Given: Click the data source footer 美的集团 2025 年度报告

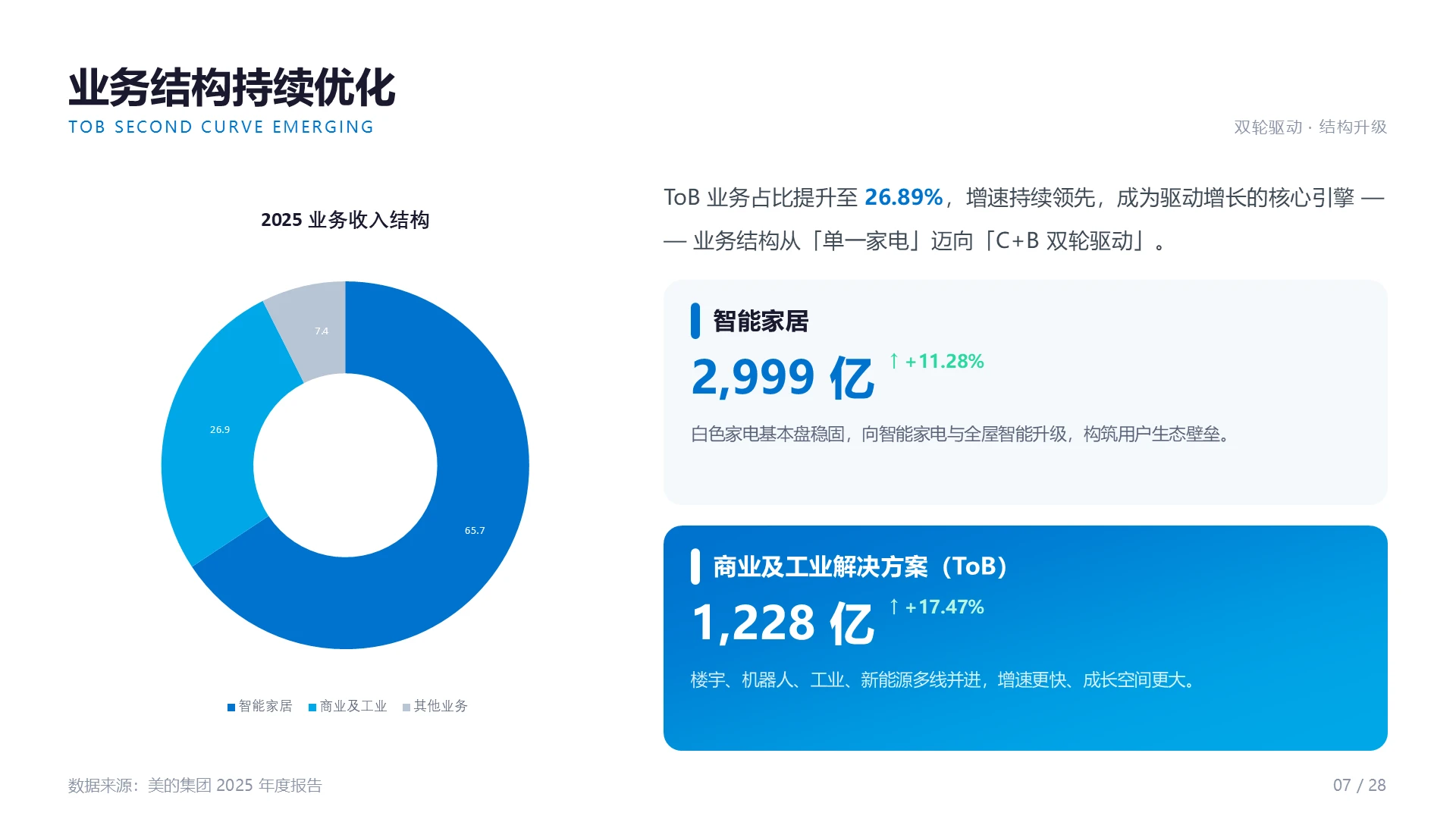Looking at the screenshot, I should point(195,785).
